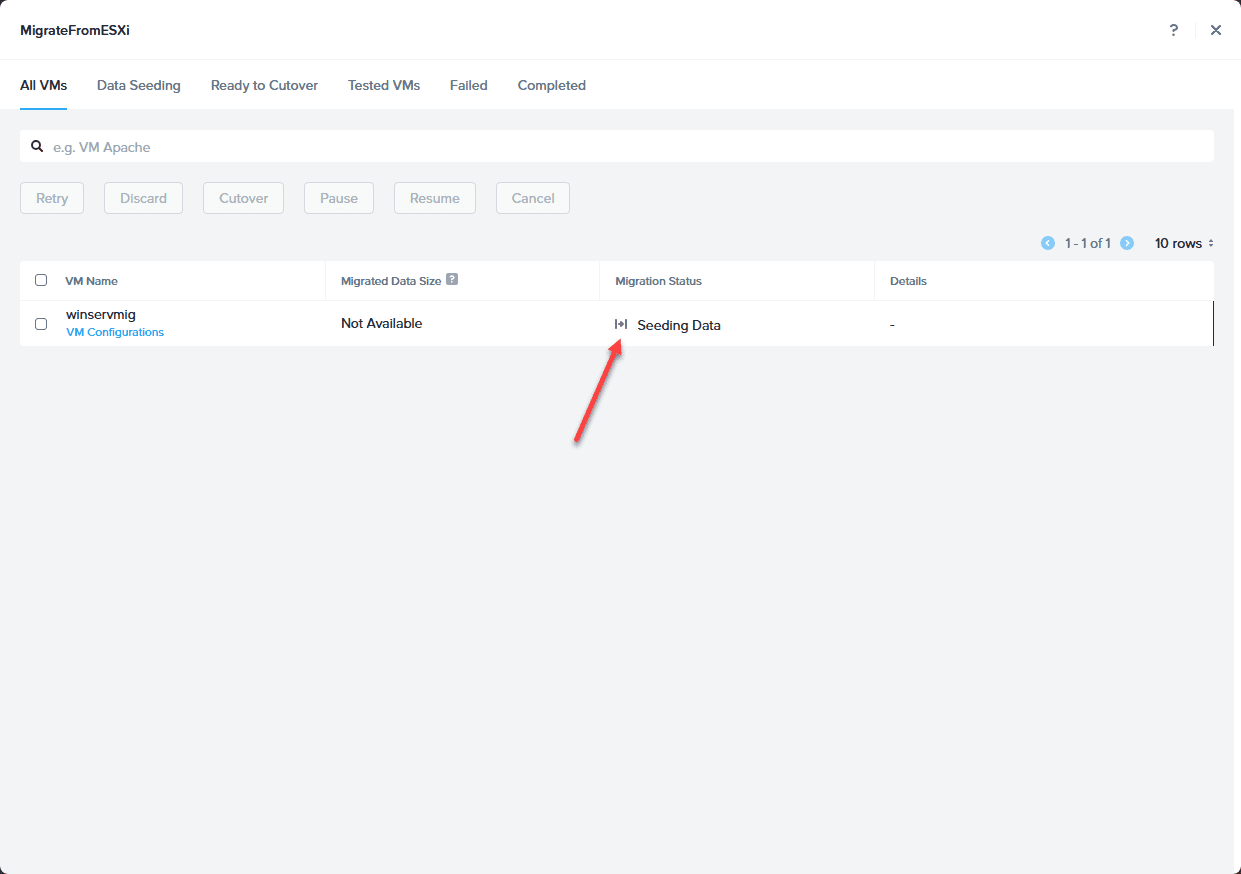Click the Pause button
This screenshot has width=1241, height=874.
pyautogui.click(x=339, y=198)
